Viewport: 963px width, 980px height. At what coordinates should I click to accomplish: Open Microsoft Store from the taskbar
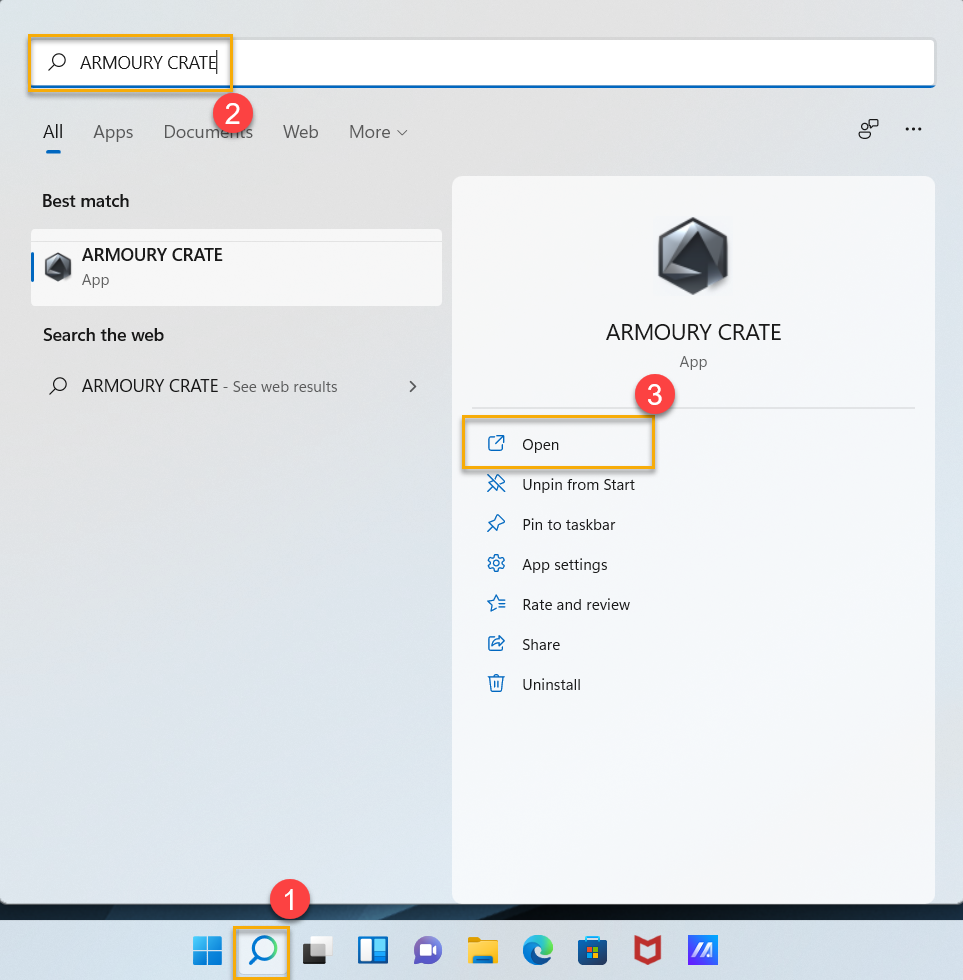coord(592,950)
